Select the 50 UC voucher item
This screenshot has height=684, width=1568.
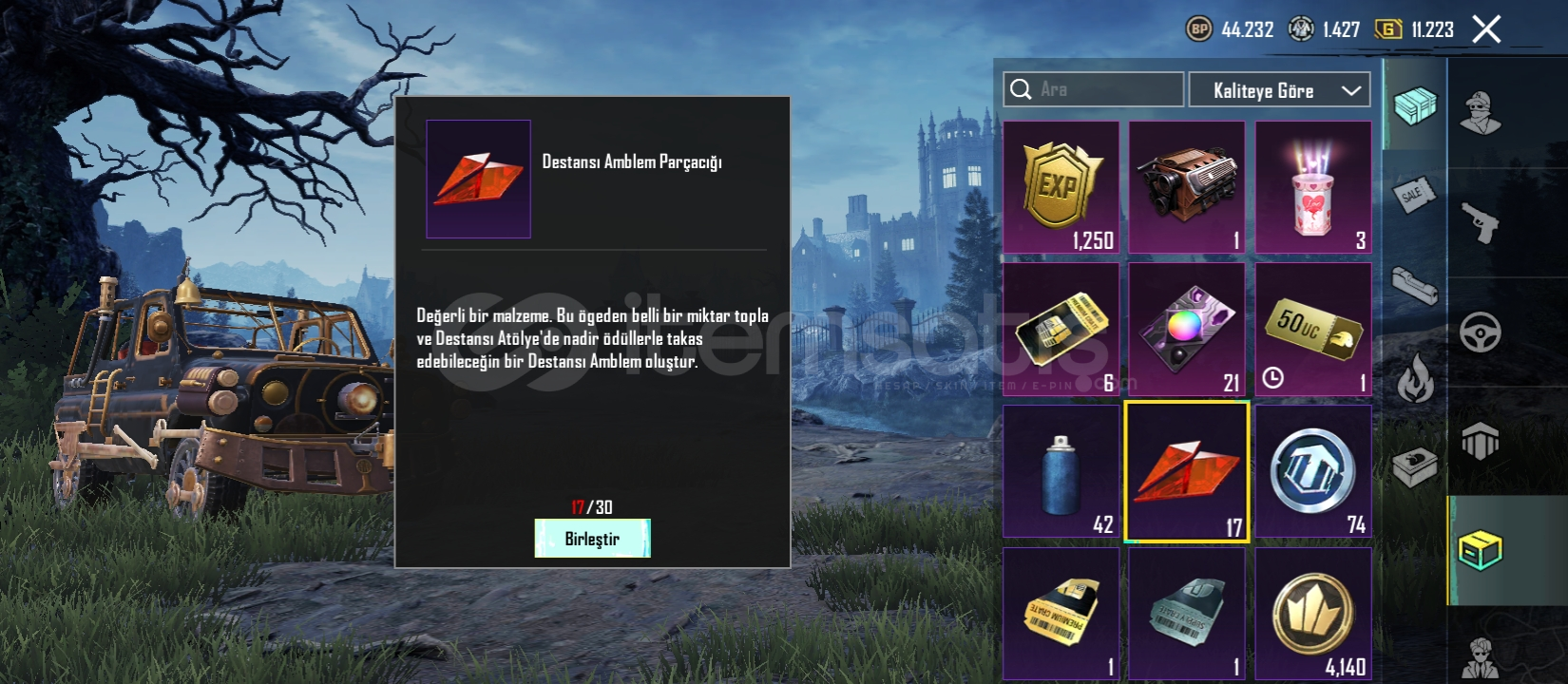[1313, 330]
